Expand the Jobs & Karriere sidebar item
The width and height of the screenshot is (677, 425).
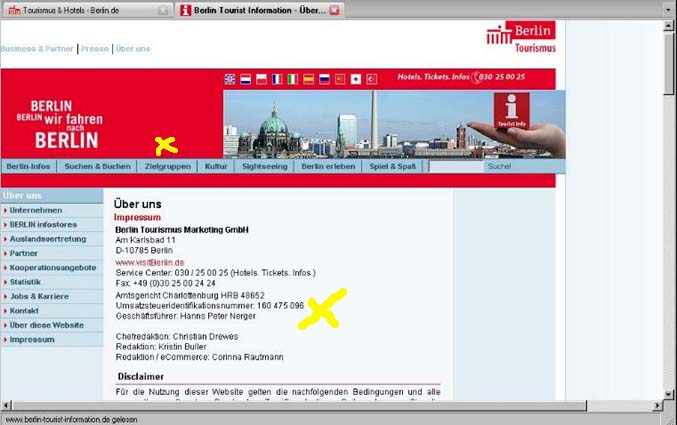point(40,296)
